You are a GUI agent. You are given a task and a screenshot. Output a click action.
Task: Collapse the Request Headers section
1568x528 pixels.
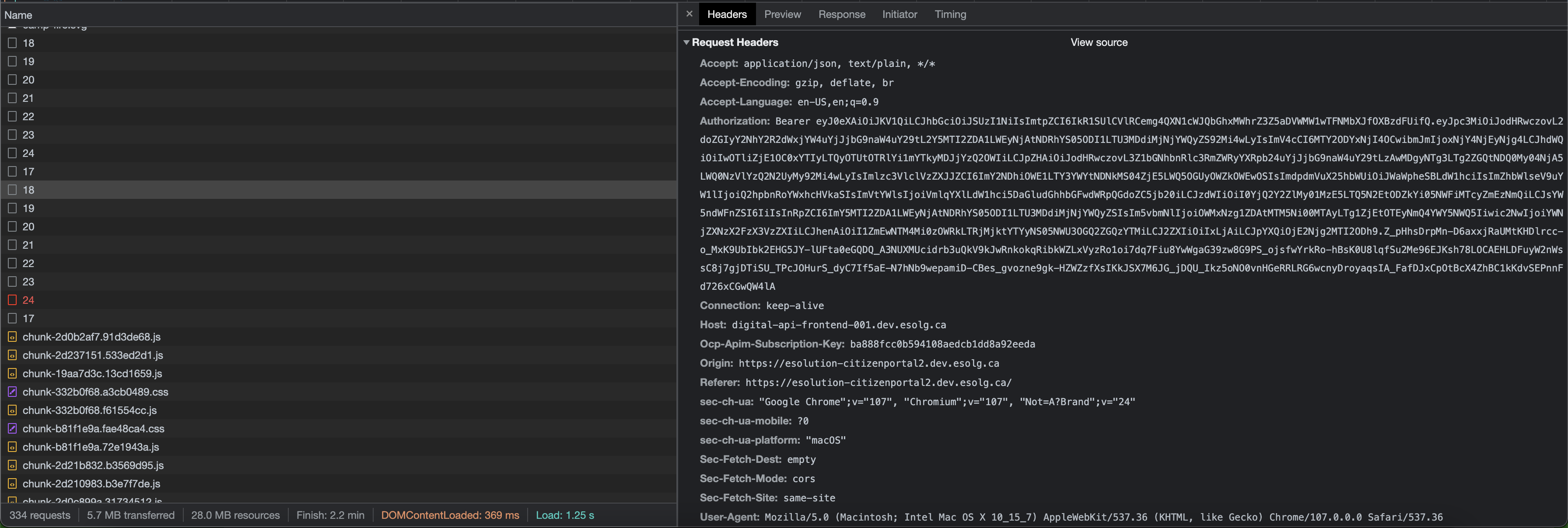coord(686,42)
